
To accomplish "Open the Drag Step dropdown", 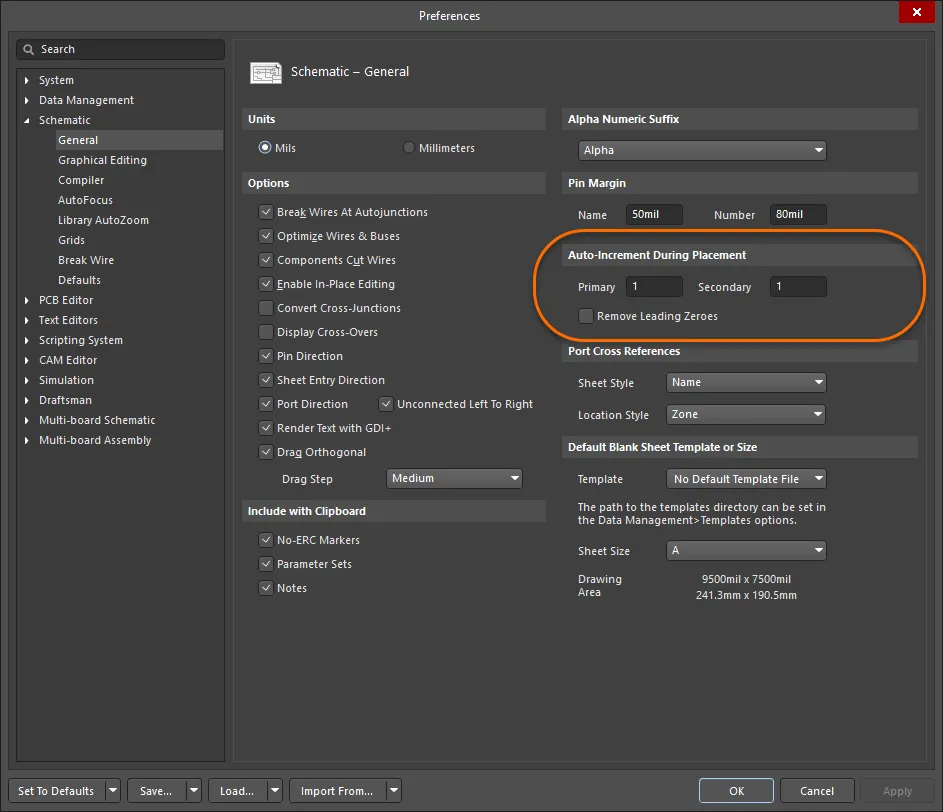I will click(512, 478).
